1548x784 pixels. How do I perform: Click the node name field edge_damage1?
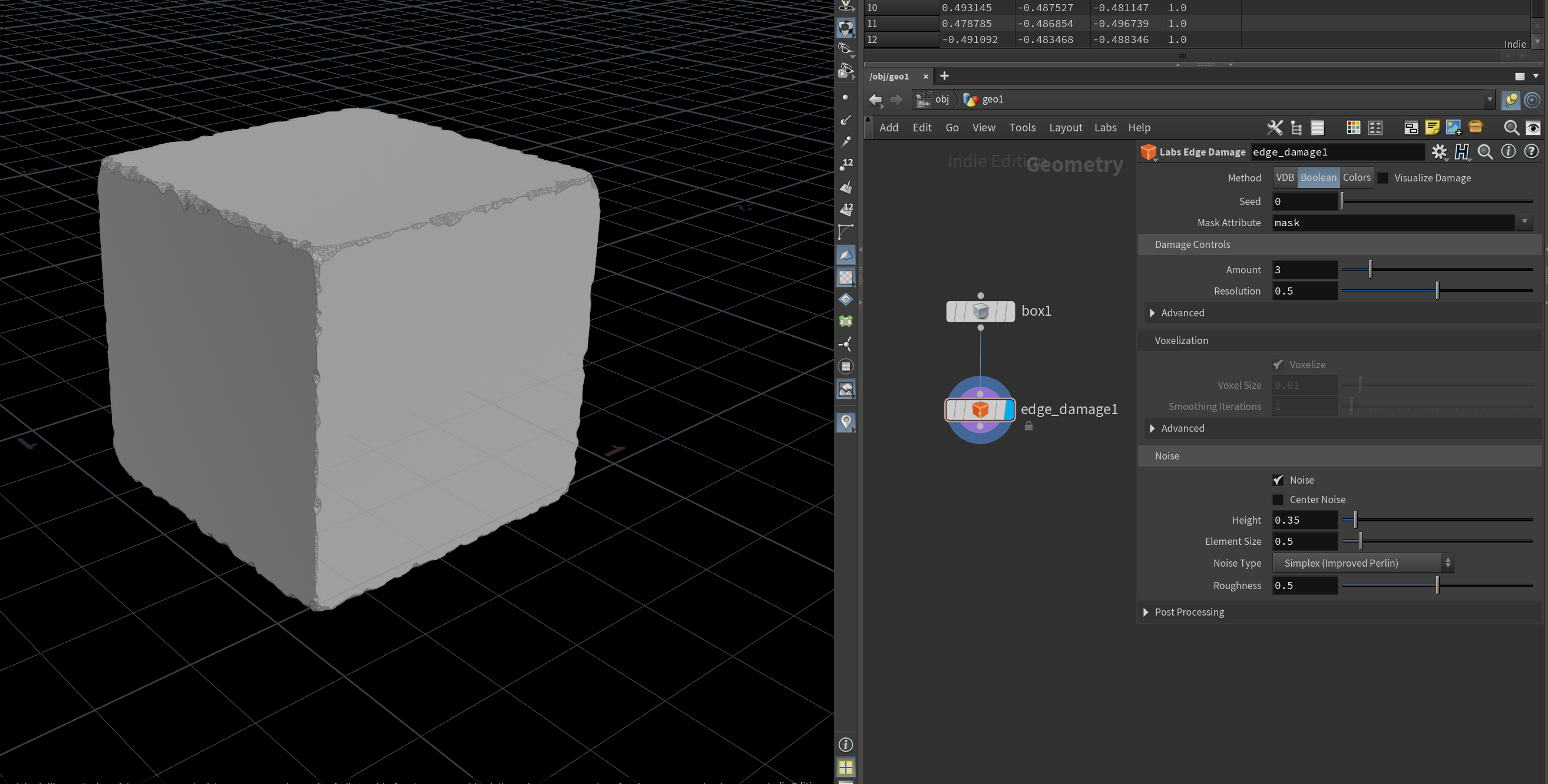[x=1337, y=152]
